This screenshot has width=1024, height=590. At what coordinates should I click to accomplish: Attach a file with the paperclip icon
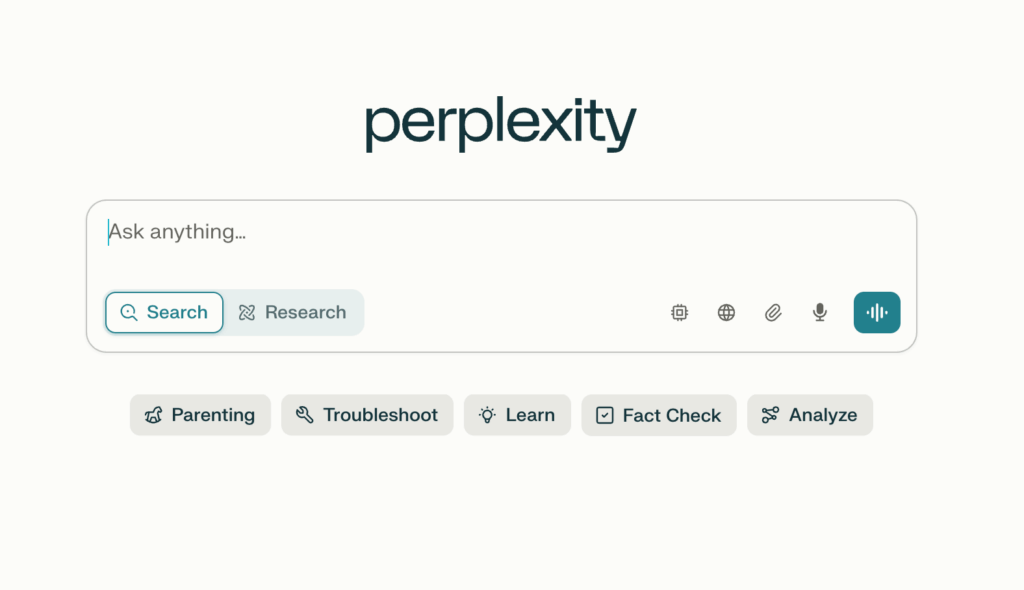click(773, 312)
